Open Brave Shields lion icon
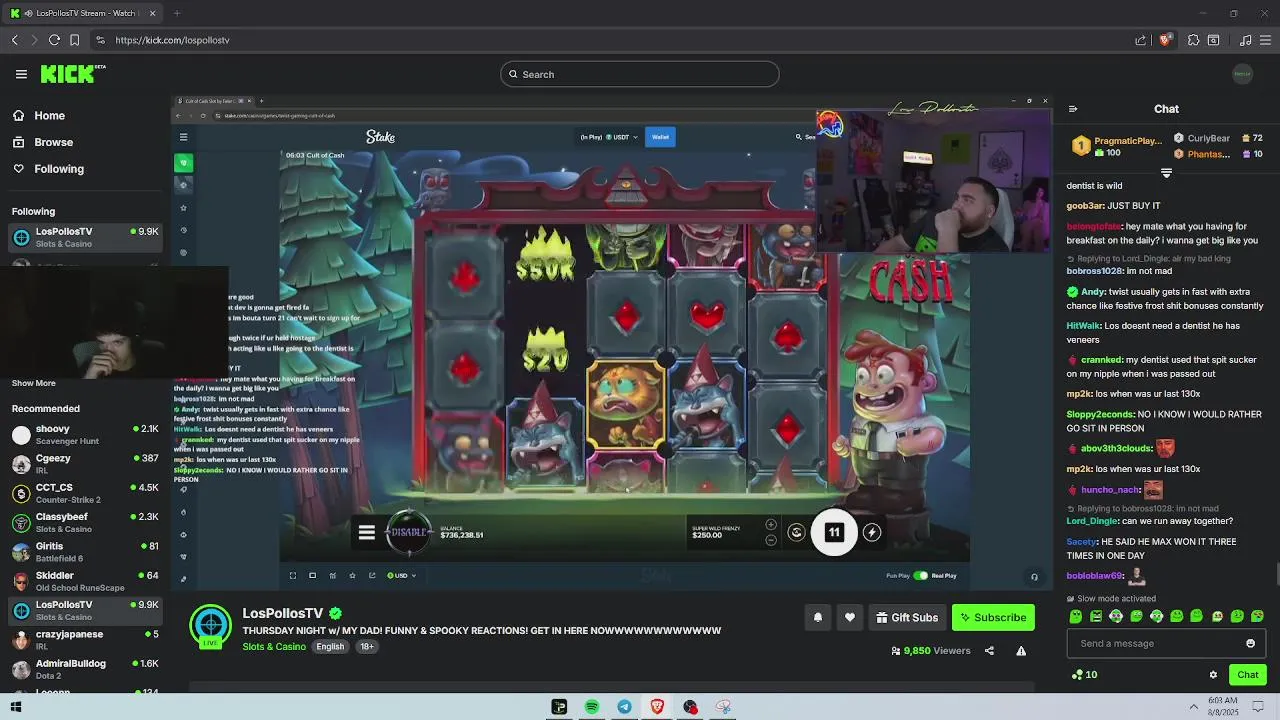The image size is (1280, 720). (1165, 40)
